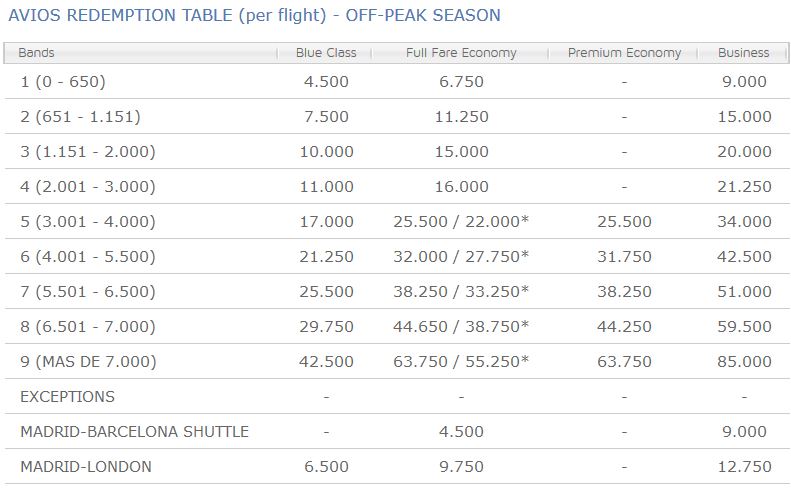Click the Business column header
The height and width of the screenshot is (491, 791).
coord(743,53)
